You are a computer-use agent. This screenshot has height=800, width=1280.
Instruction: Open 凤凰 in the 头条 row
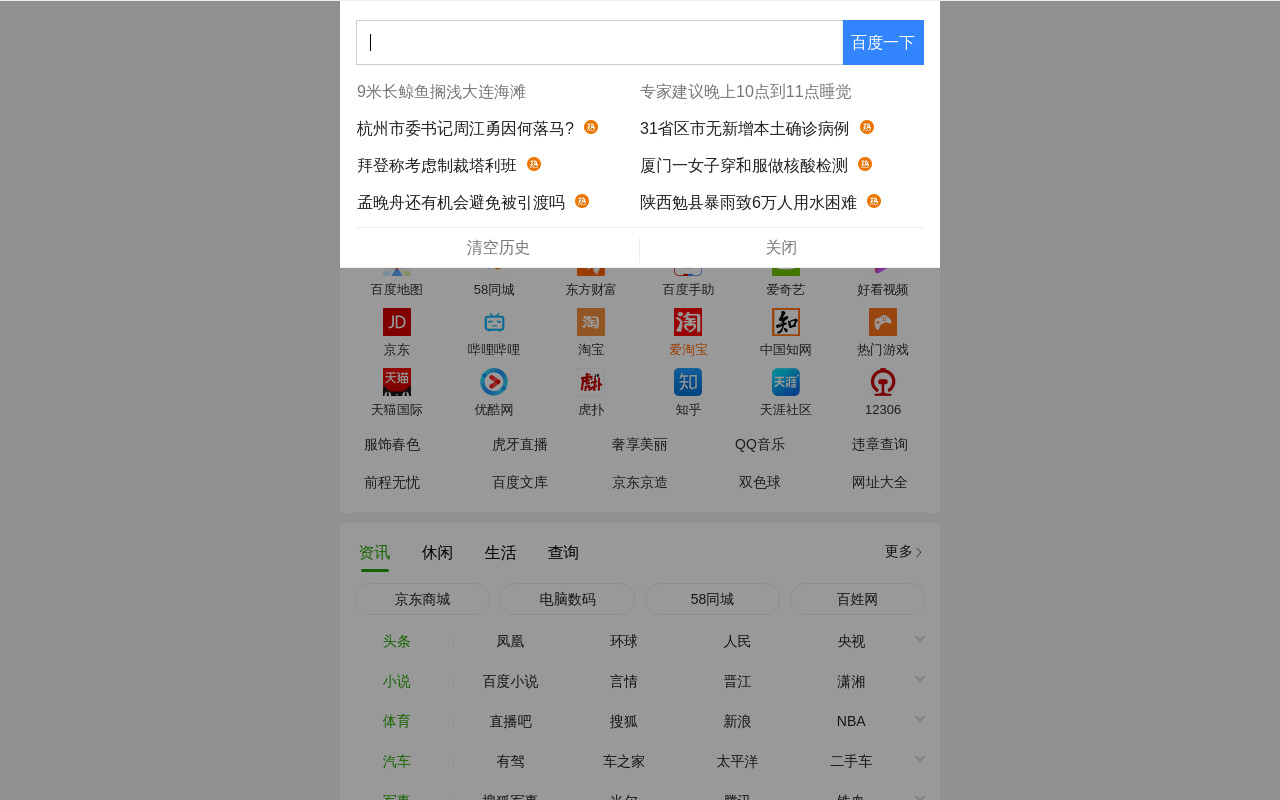510,642
